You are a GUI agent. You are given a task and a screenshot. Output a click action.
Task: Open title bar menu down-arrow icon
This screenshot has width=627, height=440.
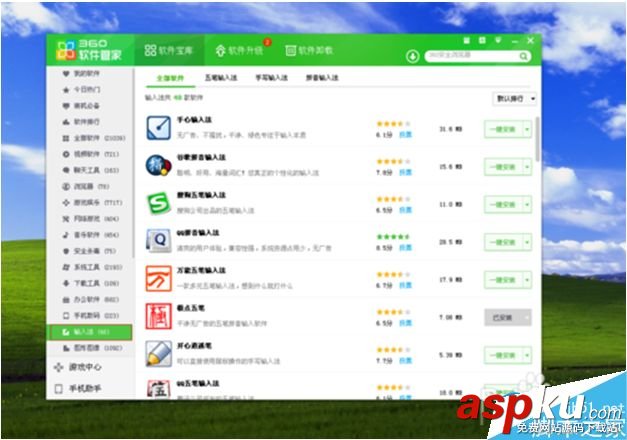tap(498, 40)
